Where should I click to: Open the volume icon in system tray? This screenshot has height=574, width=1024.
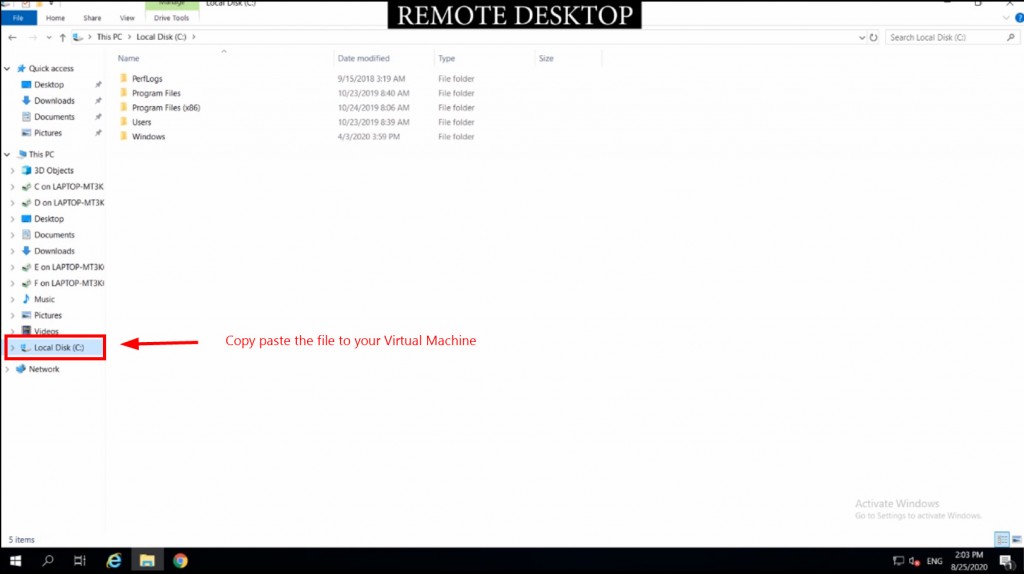pos(914,561)
